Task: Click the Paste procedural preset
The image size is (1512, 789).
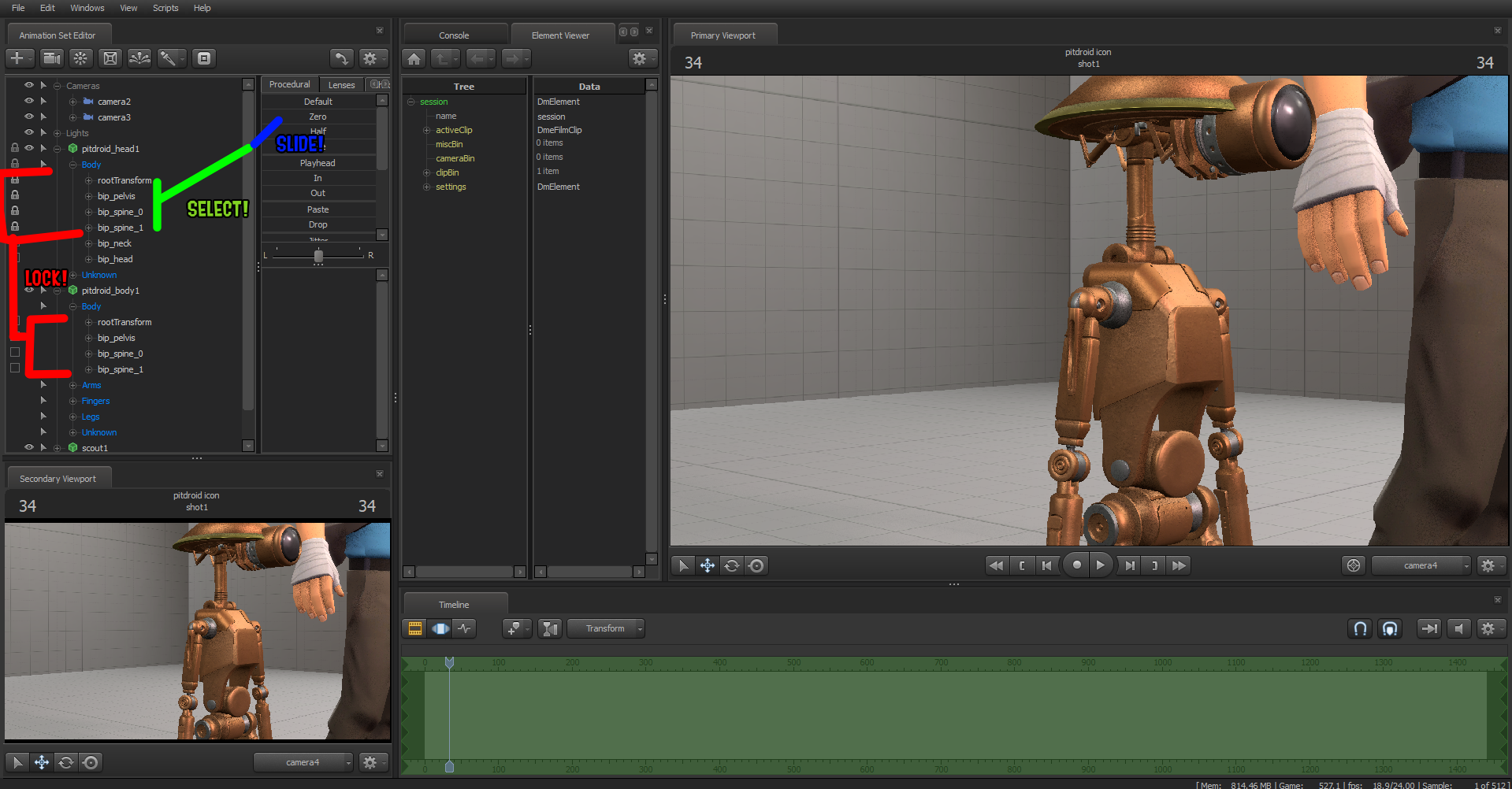Action: (x=318, y=209)
